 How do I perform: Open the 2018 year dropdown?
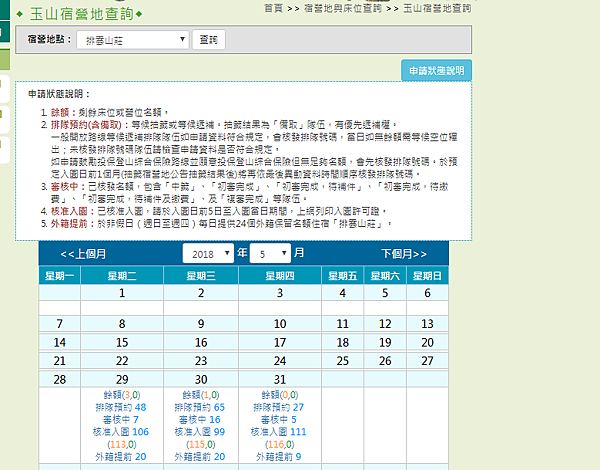pos(208,253)
